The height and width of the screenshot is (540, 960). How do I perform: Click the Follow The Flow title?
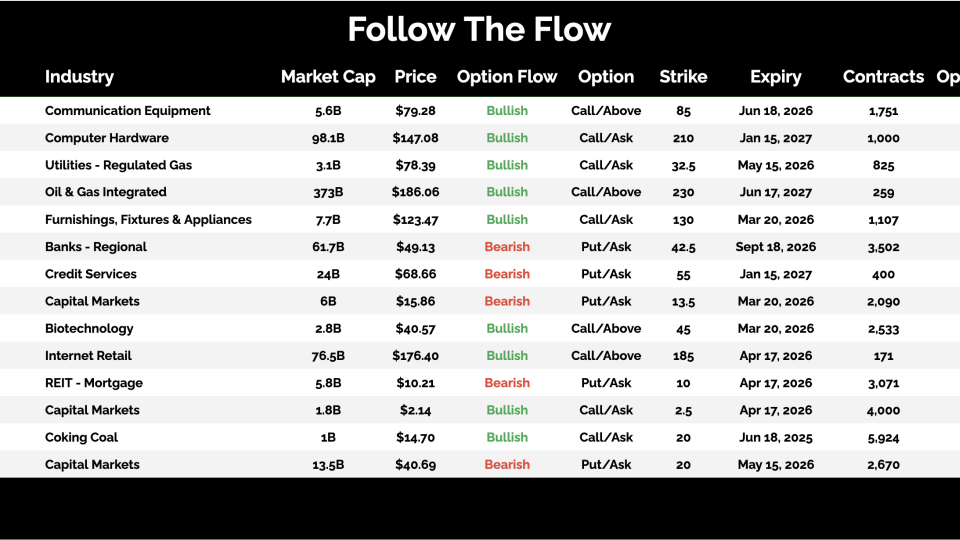click(x=479, y=29)
